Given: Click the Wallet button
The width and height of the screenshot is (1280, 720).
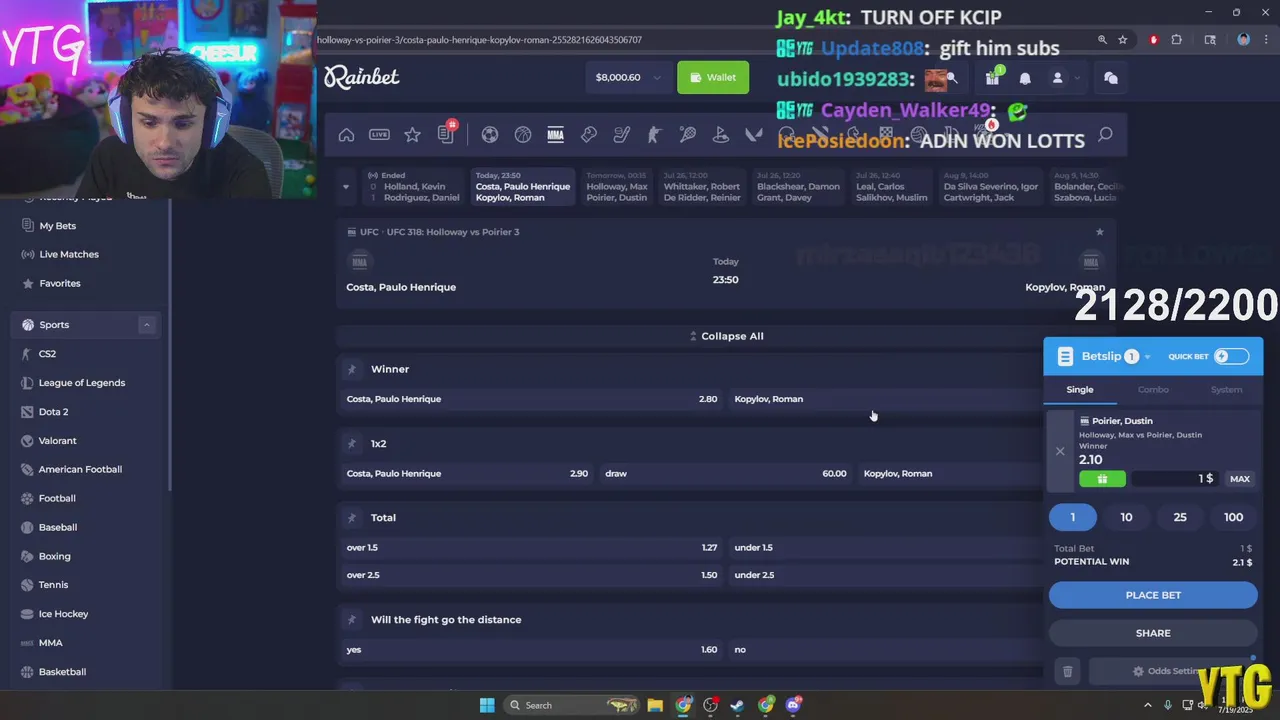Looking at the screenshot, I should click(713, 77).
